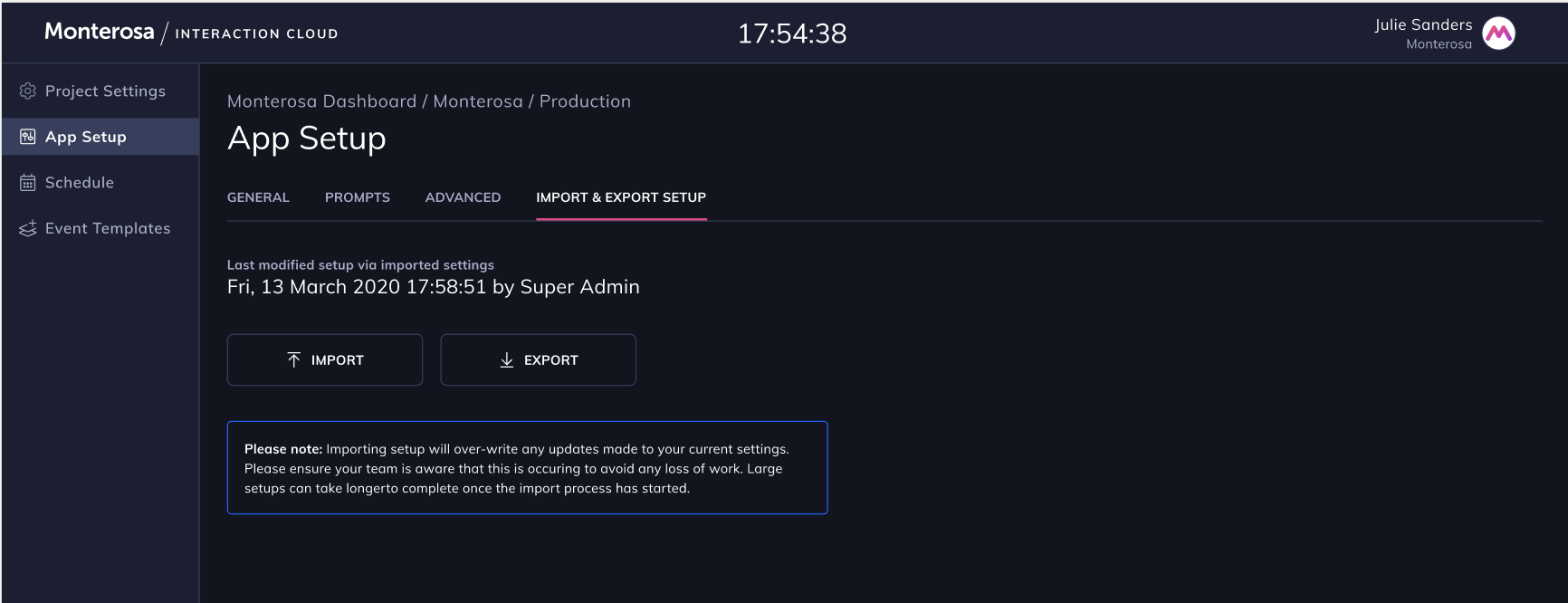Click the download arrow icon on Export
Image resolution: width=1568 pixels, height=603 pixels.
(507, 360)
